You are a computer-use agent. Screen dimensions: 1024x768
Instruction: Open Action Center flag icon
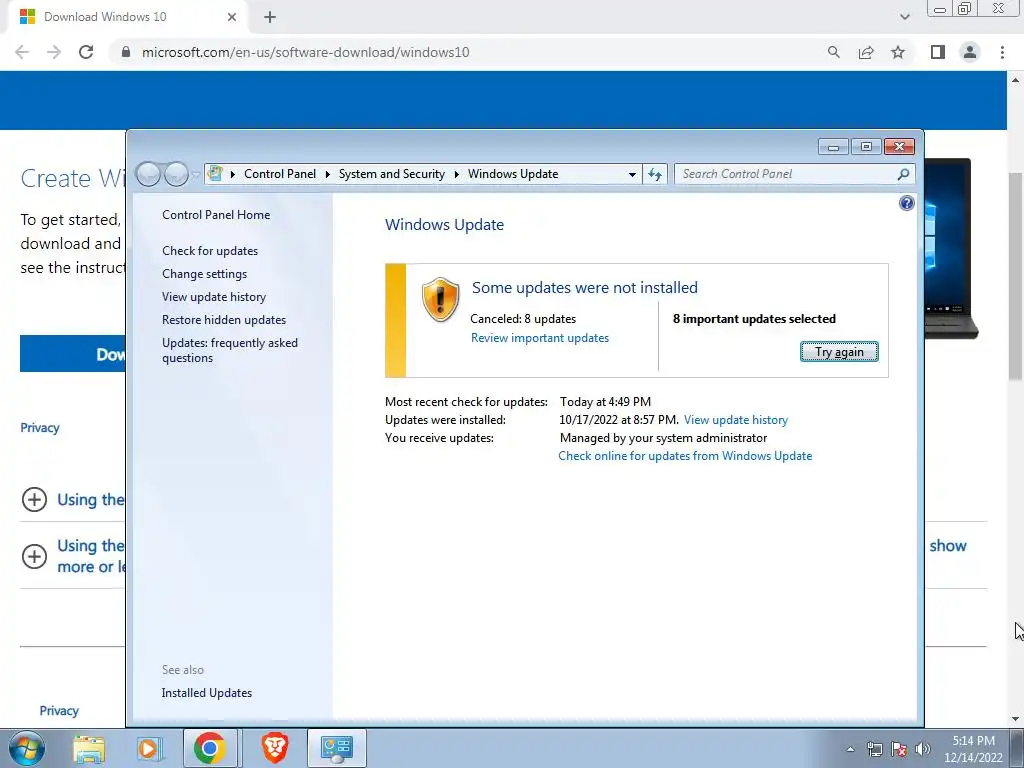click(x=899, y=749)
